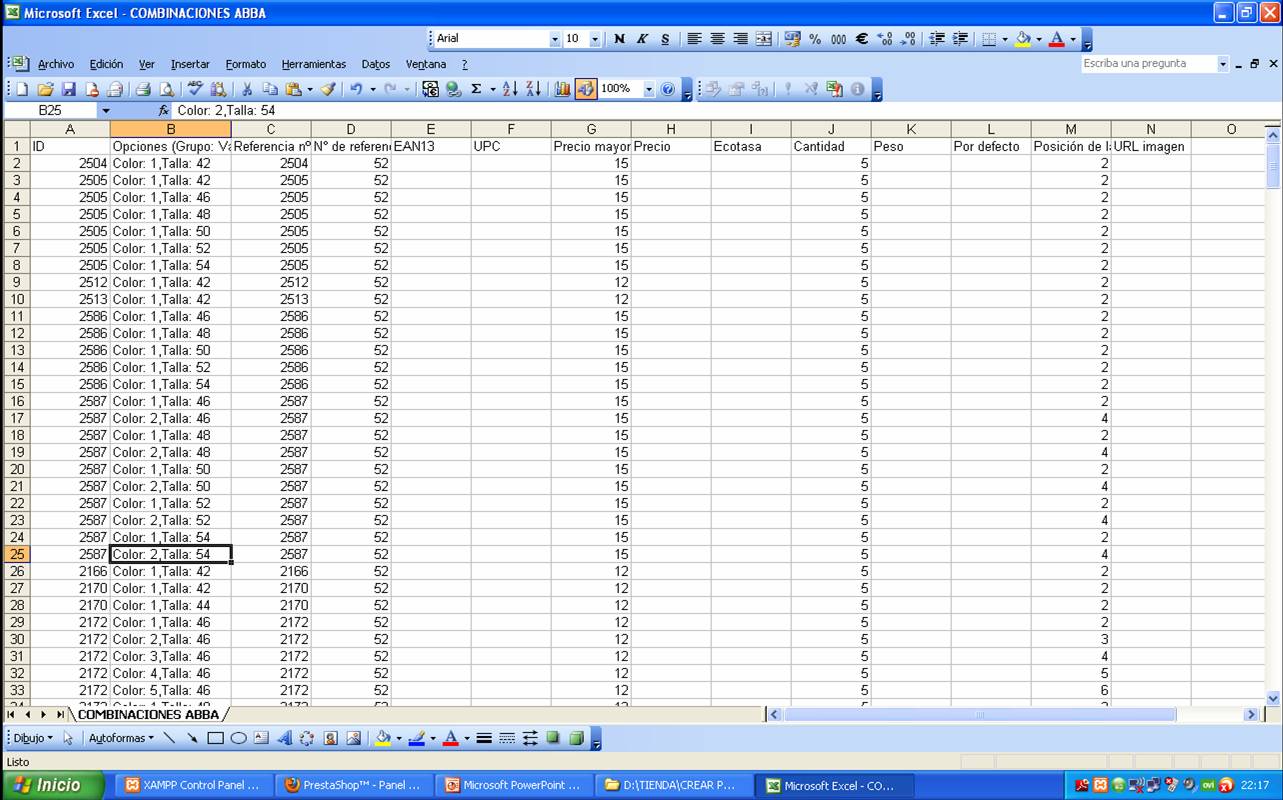
Task: Open the Dibujo dropdown menu
Action: click(x=33, y=738)
